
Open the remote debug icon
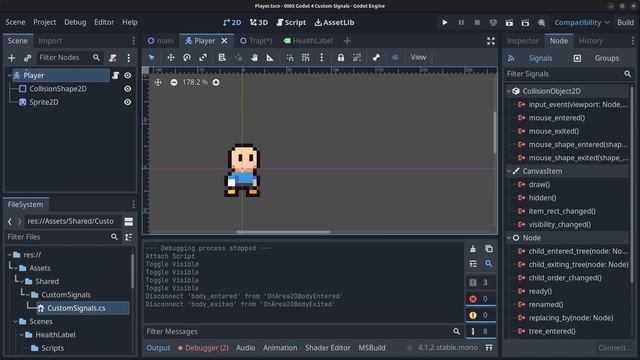coord(493,22)
